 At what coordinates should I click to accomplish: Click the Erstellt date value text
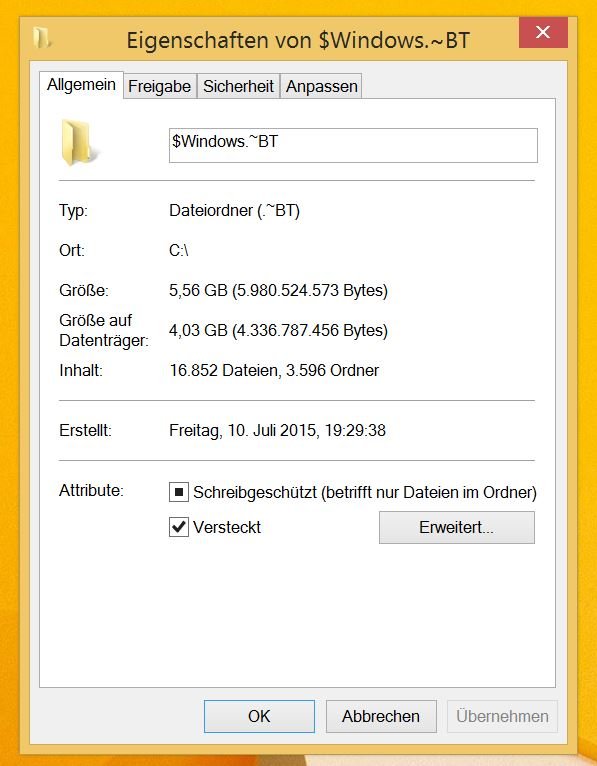(277, 430)
